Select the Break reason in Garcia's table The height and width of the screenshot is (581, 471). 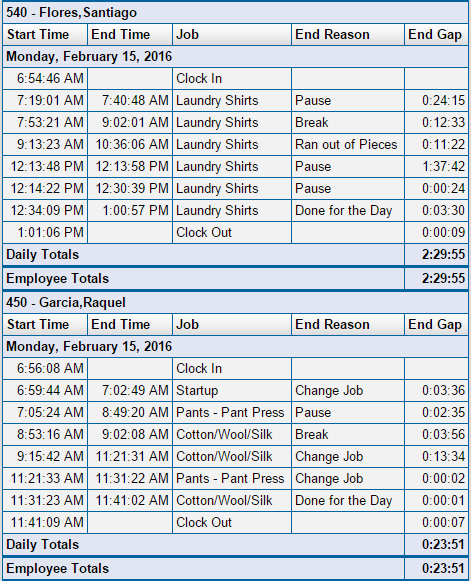pyautogui.click(x=348, y=435)
